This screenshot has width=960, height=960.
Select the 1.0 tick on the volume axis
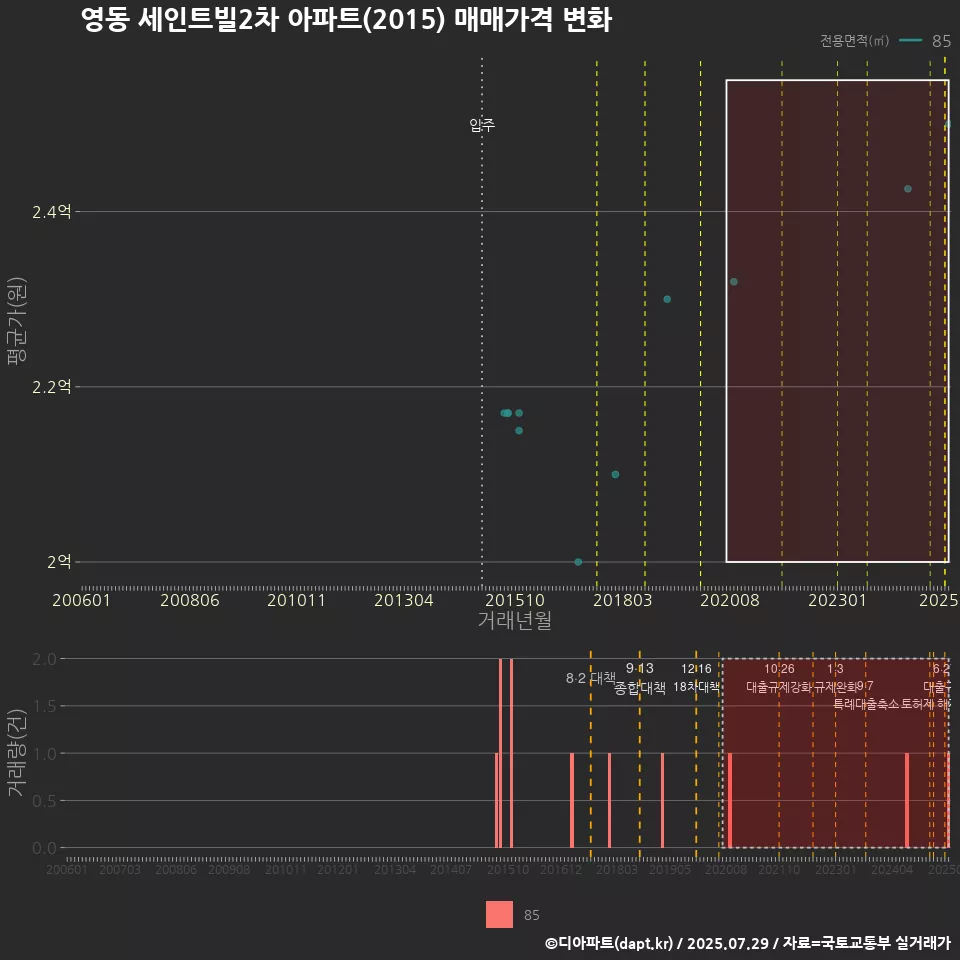click(x=44, y=754)
